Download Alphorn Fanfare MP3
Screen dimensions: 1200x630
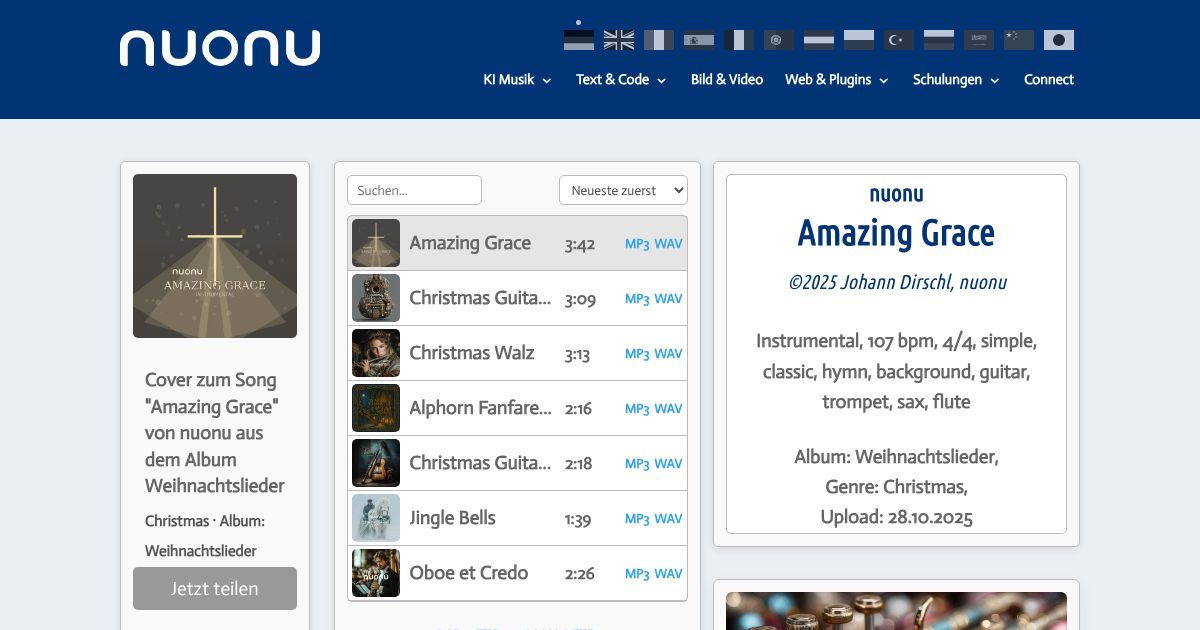click(x=637, y=409)
